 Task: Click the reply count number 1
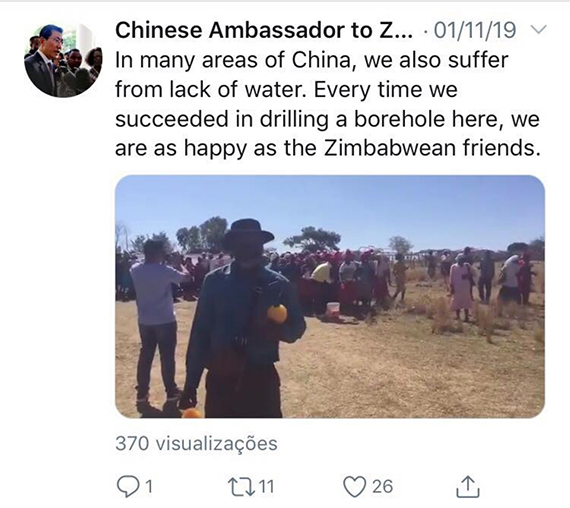pos(148,487)
